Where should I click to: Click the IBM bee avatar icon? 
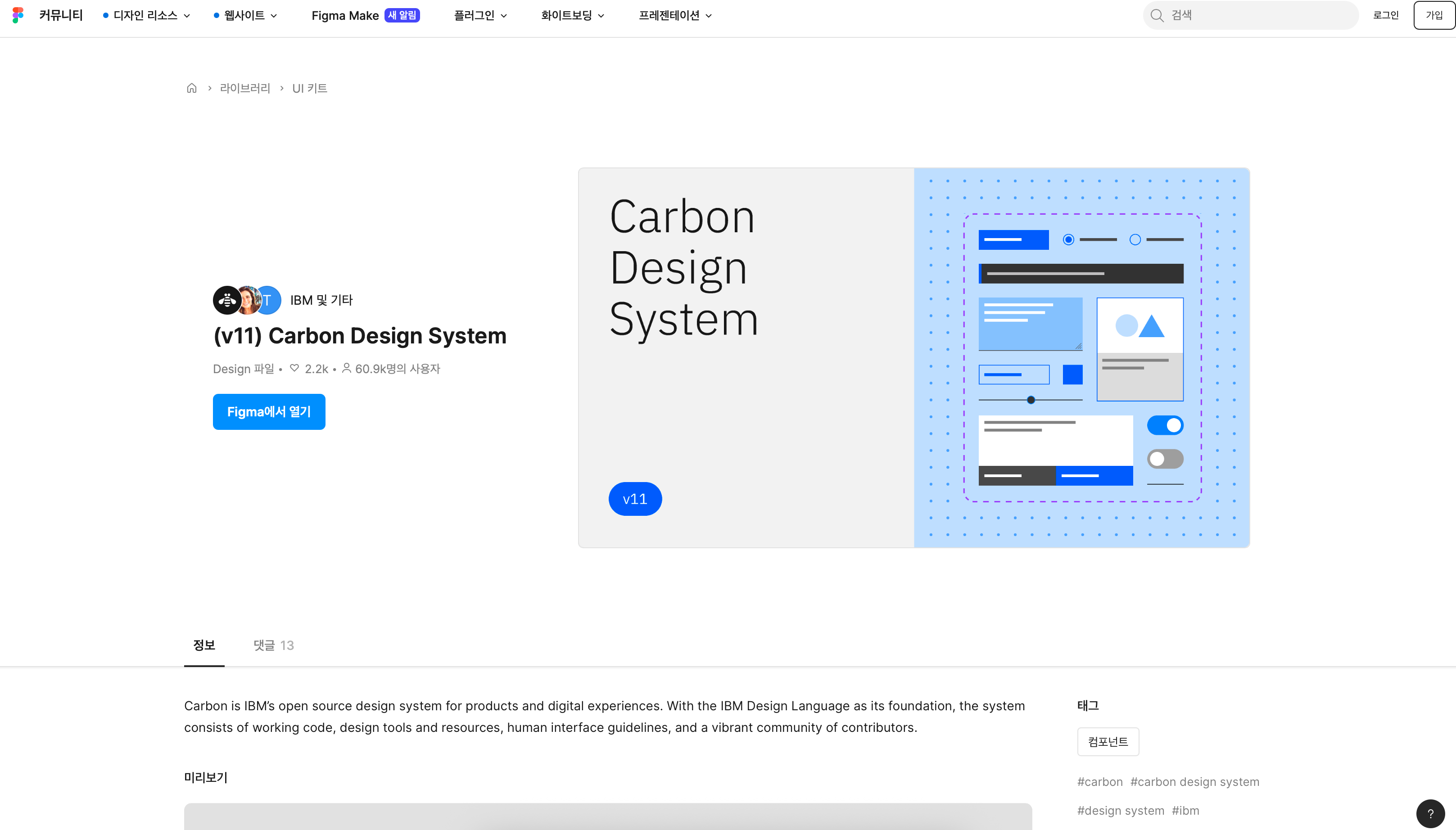[x=226, y=300]
